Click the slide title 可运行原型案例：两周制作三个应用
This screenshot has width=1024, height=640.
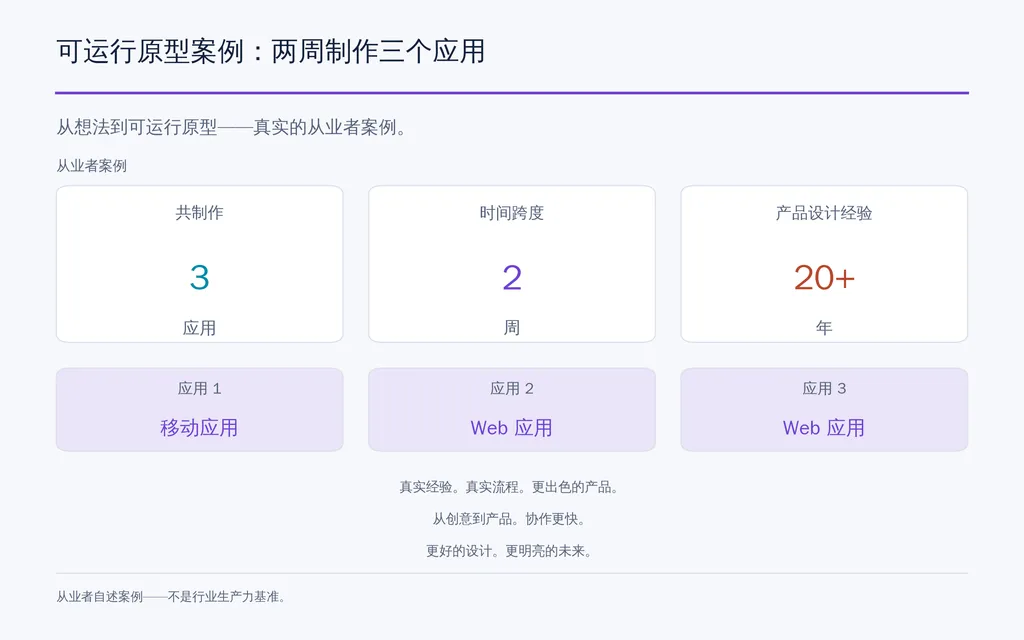pyautogui.click(x=270, y=52)
